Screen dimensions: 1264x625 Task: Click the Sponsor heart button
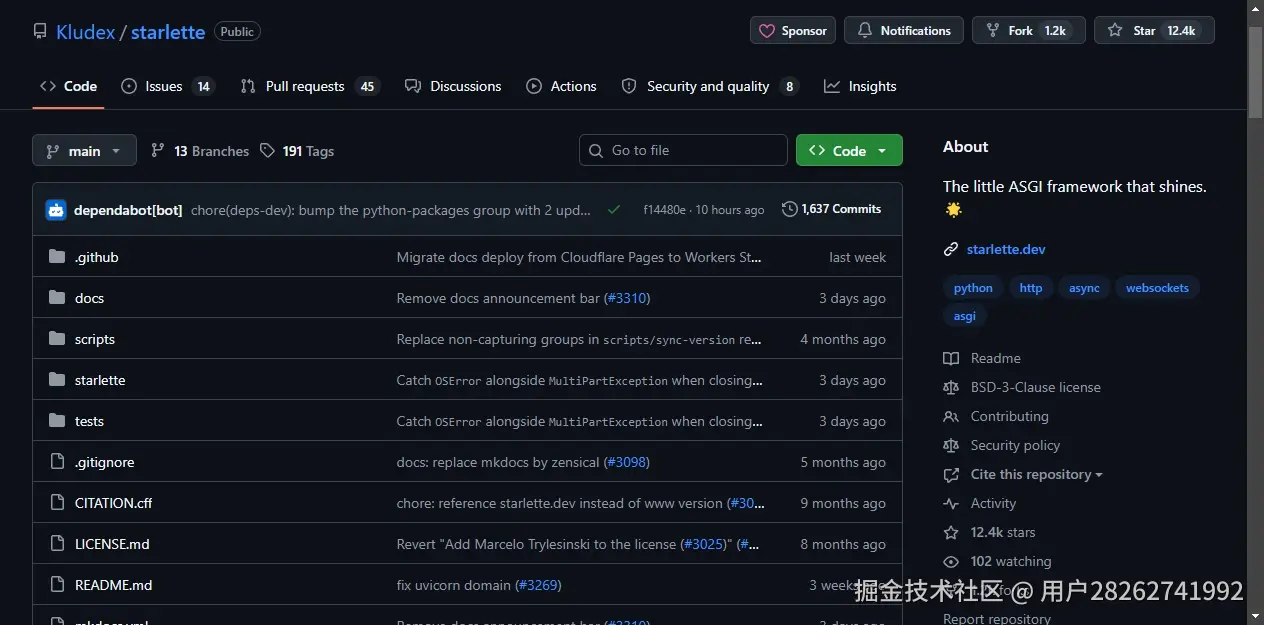click(793, 31)
